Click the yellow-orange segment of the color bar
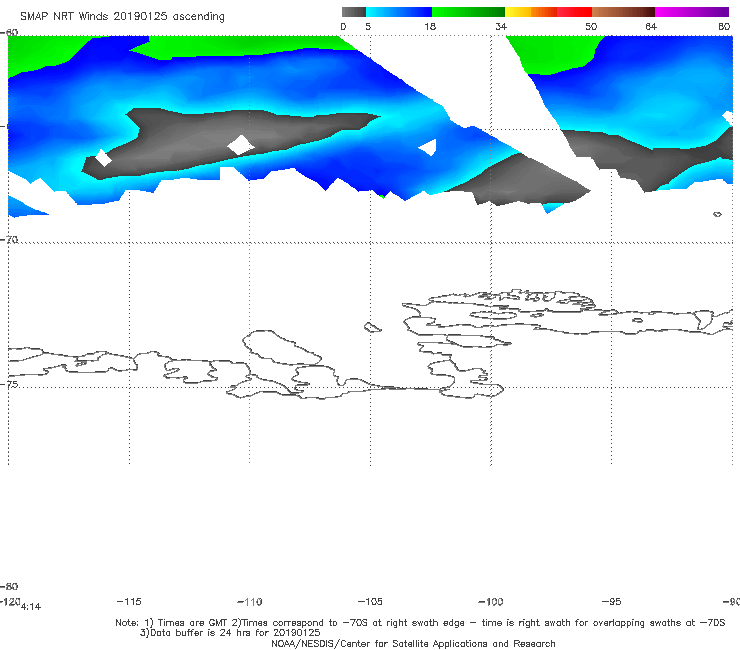Screen dimensions: 740x650 pos(530,12)
